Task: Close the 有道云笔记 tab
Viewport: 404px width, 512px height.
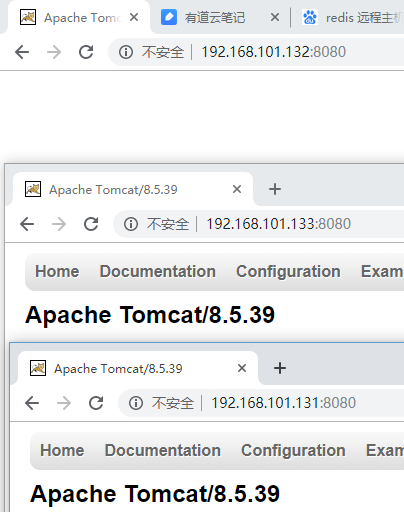Action: point(275,17)
